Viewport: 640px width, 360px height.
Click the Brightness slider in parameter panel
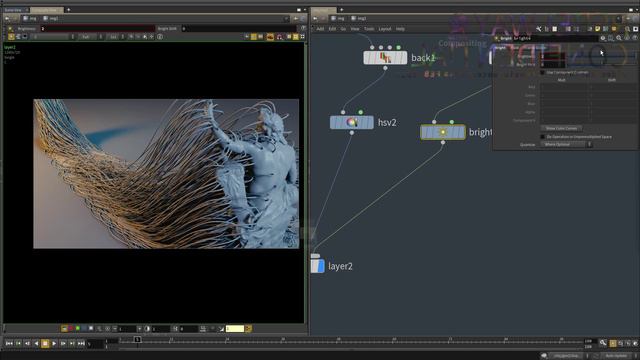[602, 56]
